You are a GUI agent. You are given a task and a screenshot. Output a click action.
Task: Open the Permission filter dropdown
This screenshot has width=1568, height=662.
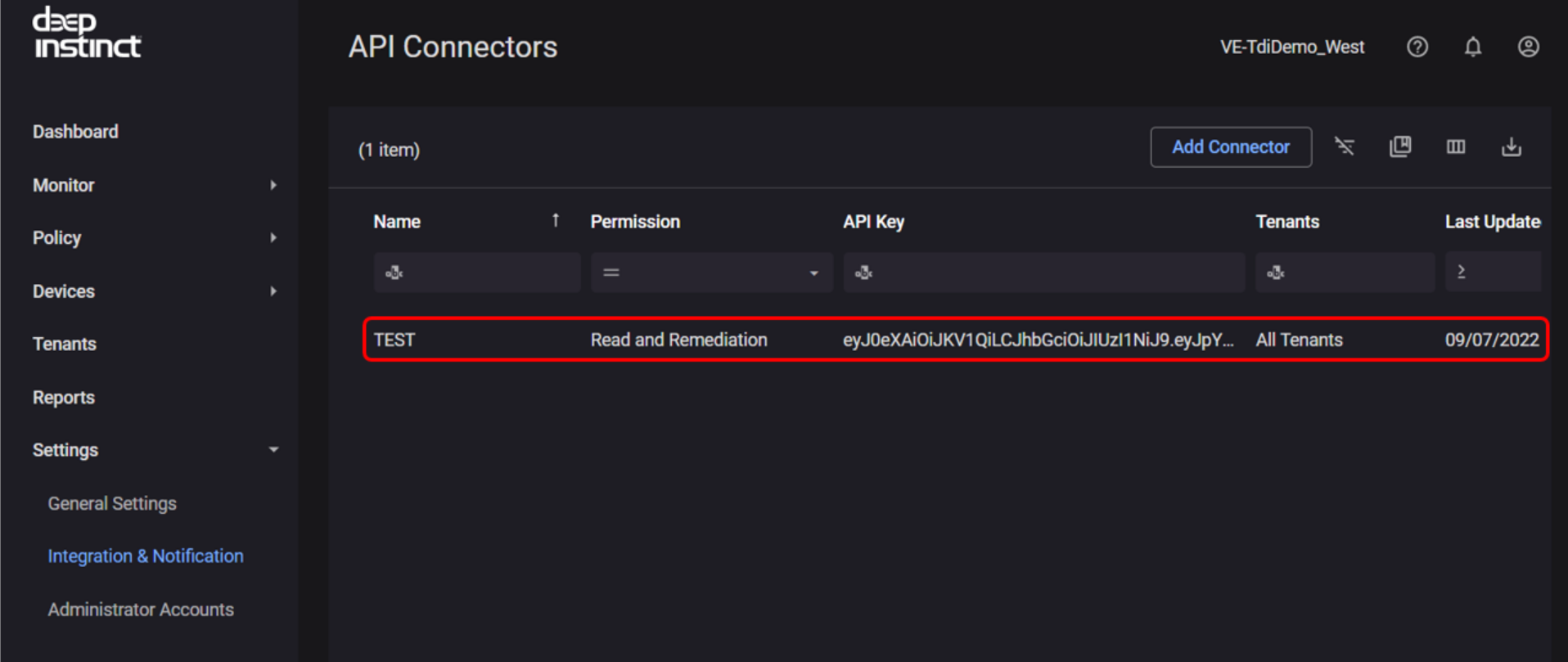click(813, 273)
